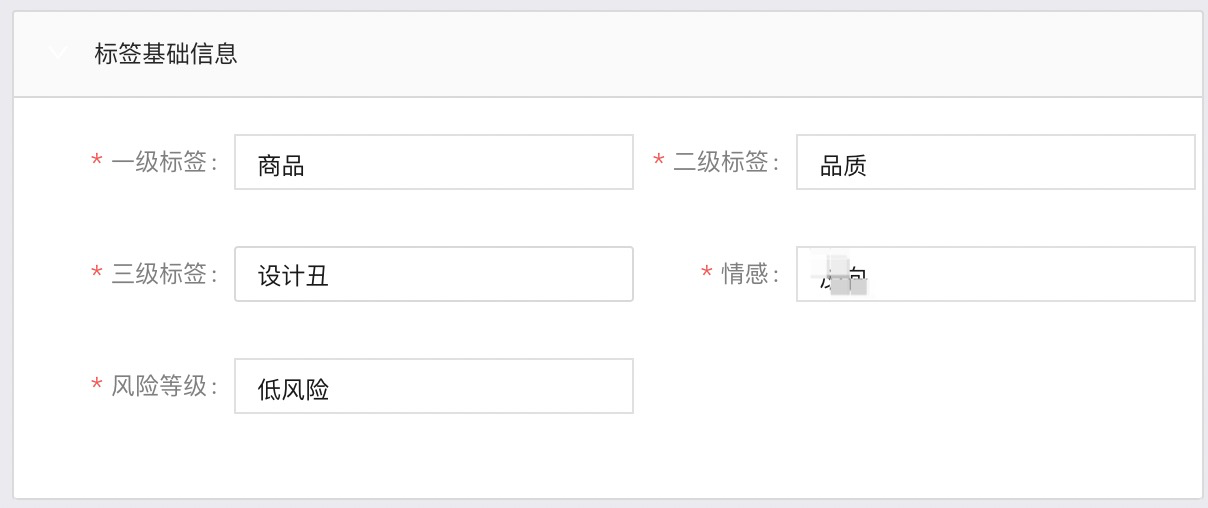Click the 一级标签 field label
The width and height of the screenshot is (1208, 508).
coord(163,162)
